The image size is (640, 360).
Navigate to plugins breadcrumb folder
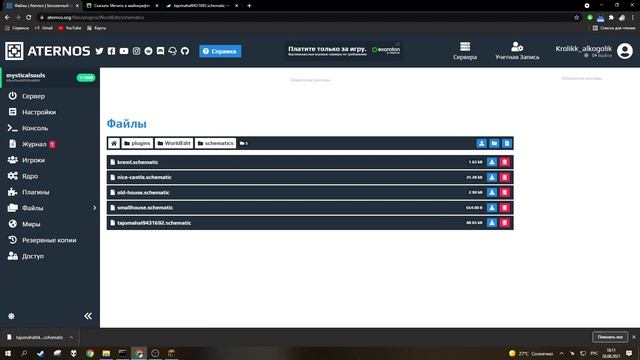(x=137, y=143)
